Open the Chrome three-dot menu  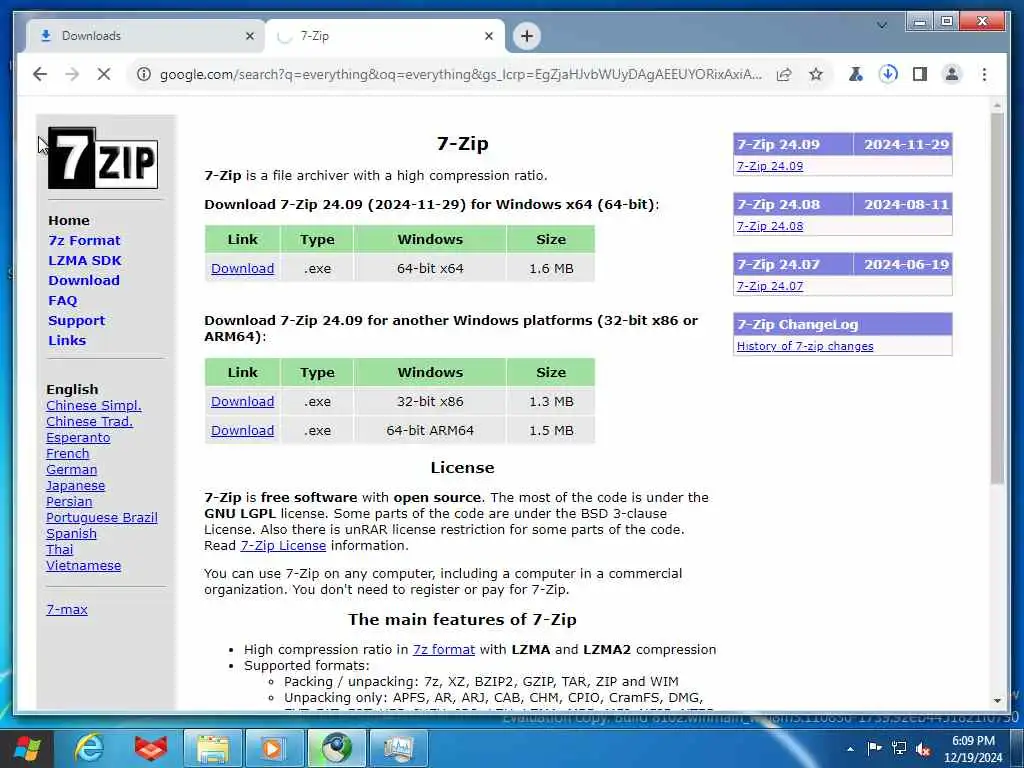point(984,74)
